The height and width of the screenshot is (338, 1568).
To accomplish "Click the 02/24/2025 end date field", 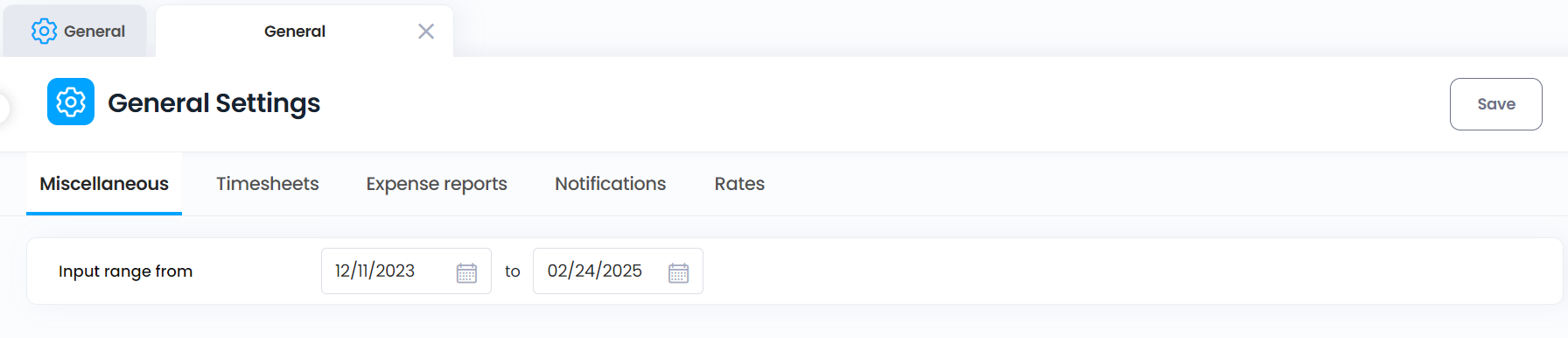I will (x=618, y=271).
